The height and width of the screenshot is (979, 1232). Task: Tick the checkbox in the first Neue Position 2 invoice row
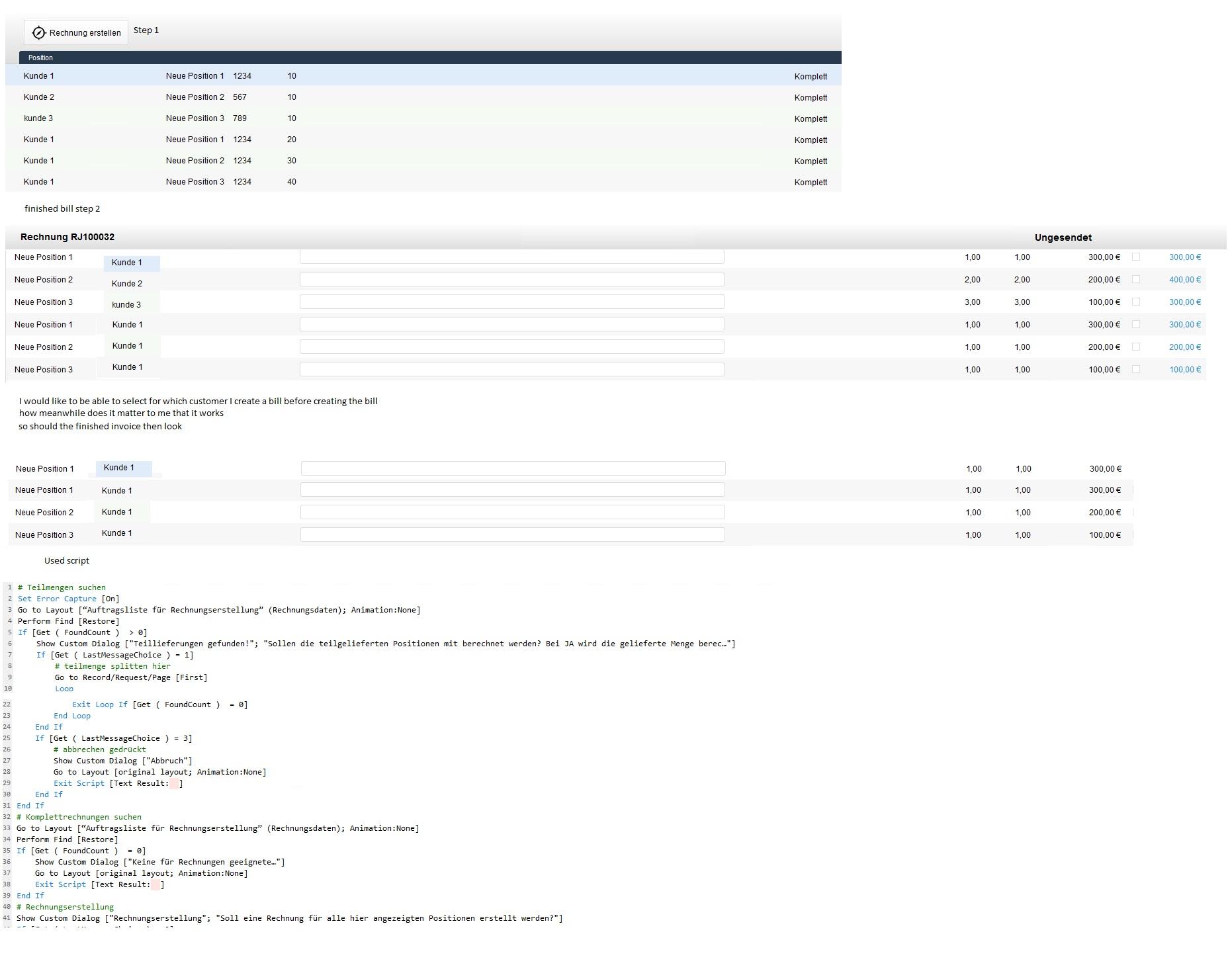pyautogui.click(x=1136, y=279)
